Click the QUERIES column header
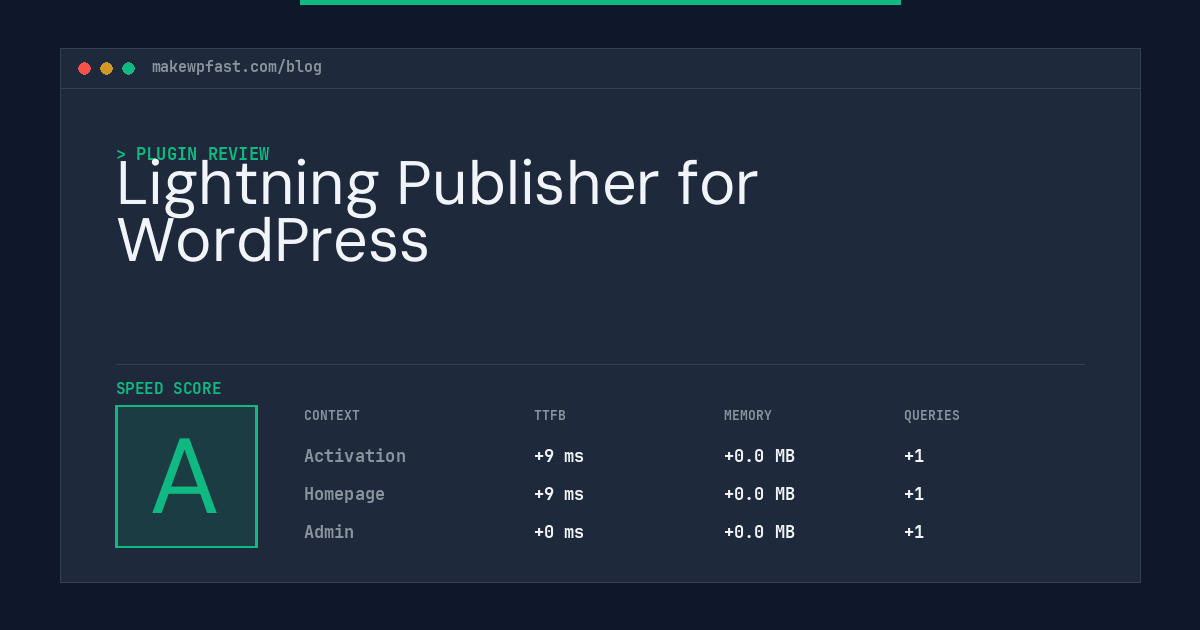This screenshot has width=1200, height=630. pyautogui.click(x=932, y=416)
